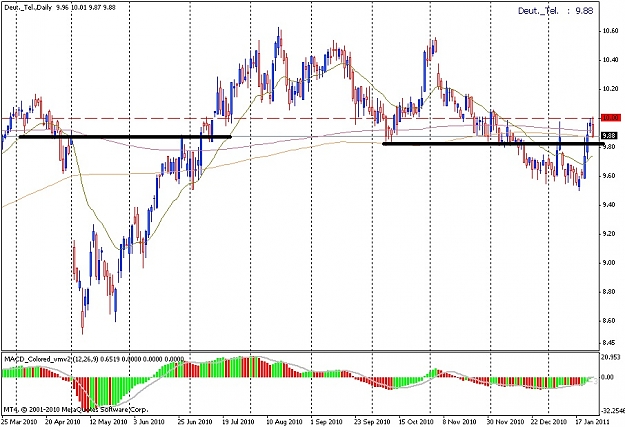Click the -32.2546 MACD scale value
The image size is (625, 427).
tap(612, 410)
